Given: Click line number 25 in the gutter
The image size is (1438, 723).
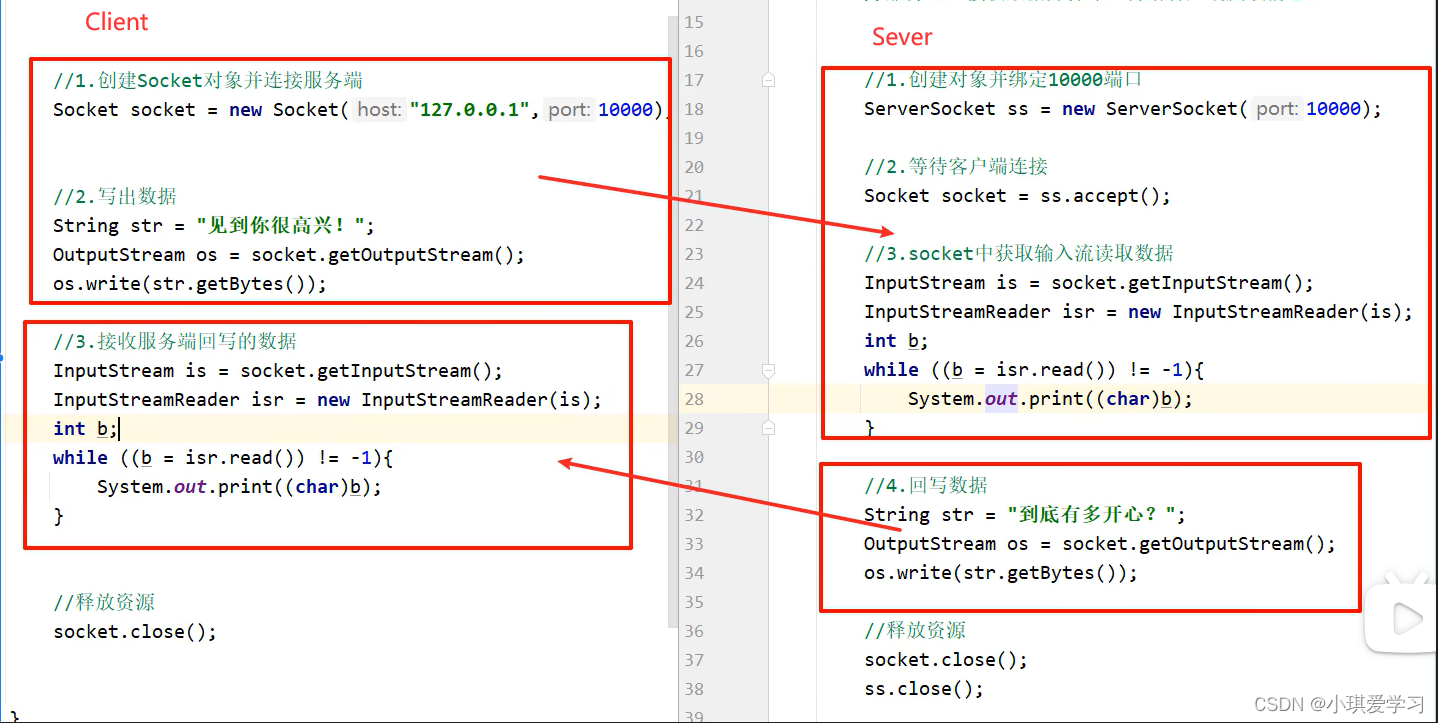Looking at the screenshot, I should pyautogui.click(x=694, y=312).
